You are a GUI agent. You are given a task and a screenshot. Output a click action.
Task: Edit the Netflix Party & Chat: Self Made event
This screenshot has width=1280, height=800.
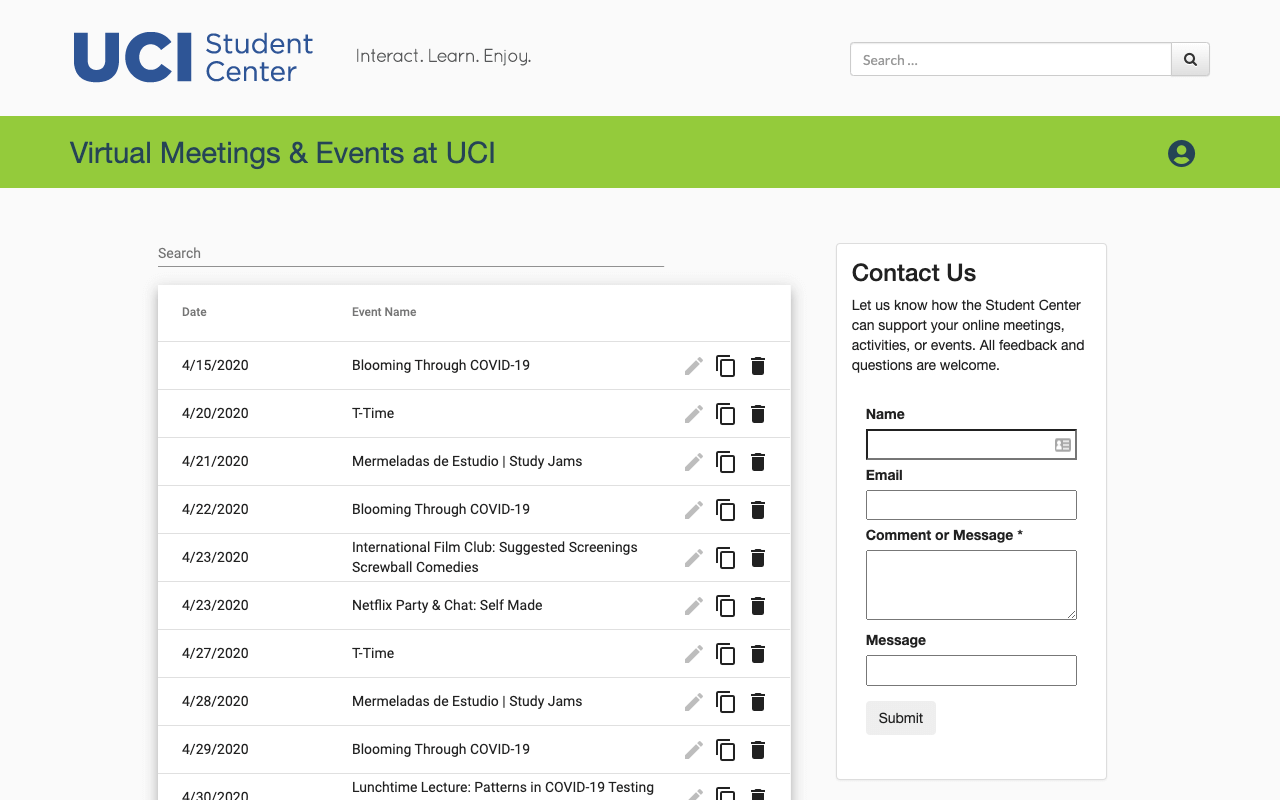click(694, 605)
